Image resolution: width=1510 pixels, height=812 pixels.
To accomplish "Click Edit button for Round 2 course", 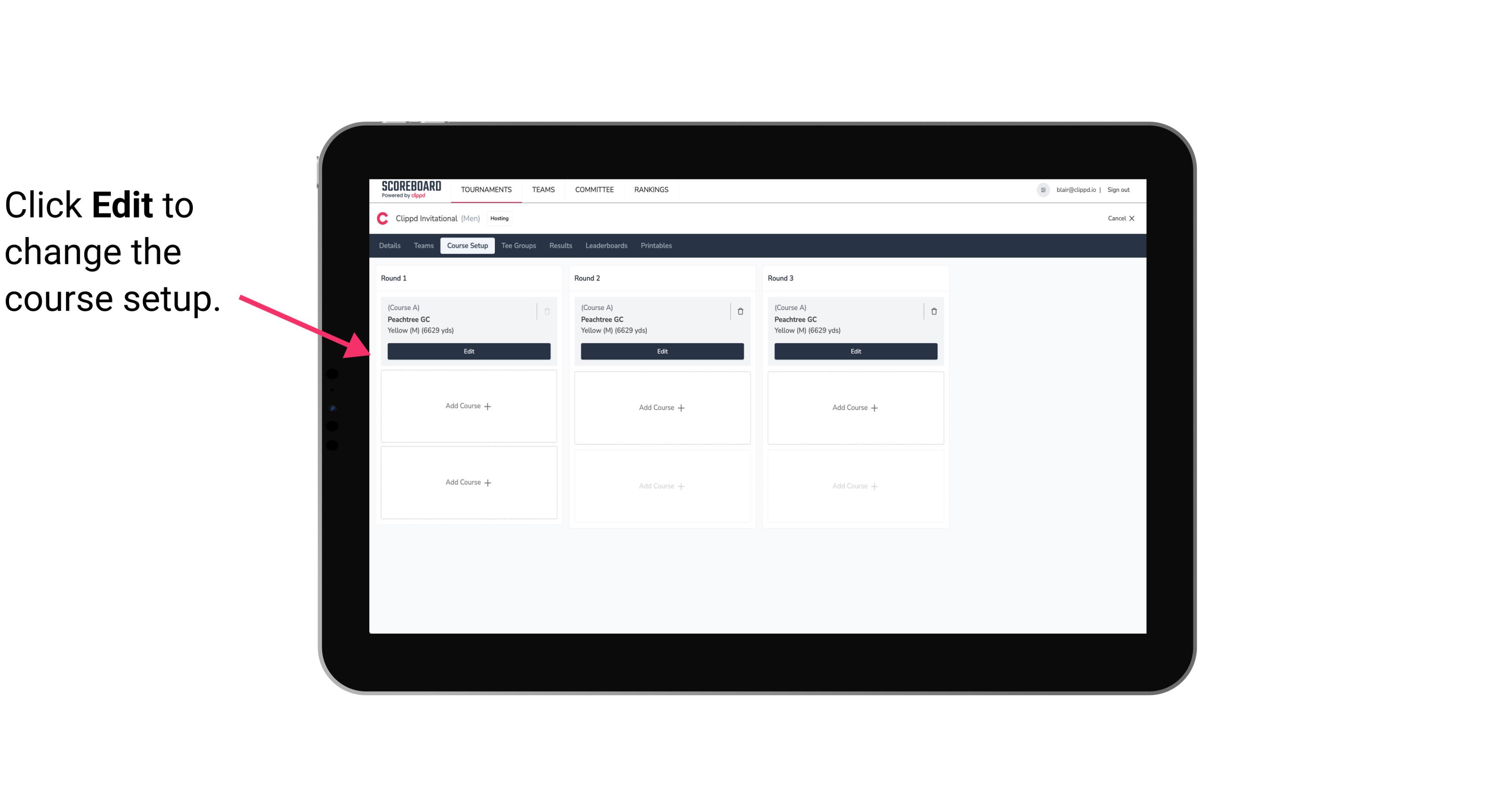I will [x=661, y=350].
